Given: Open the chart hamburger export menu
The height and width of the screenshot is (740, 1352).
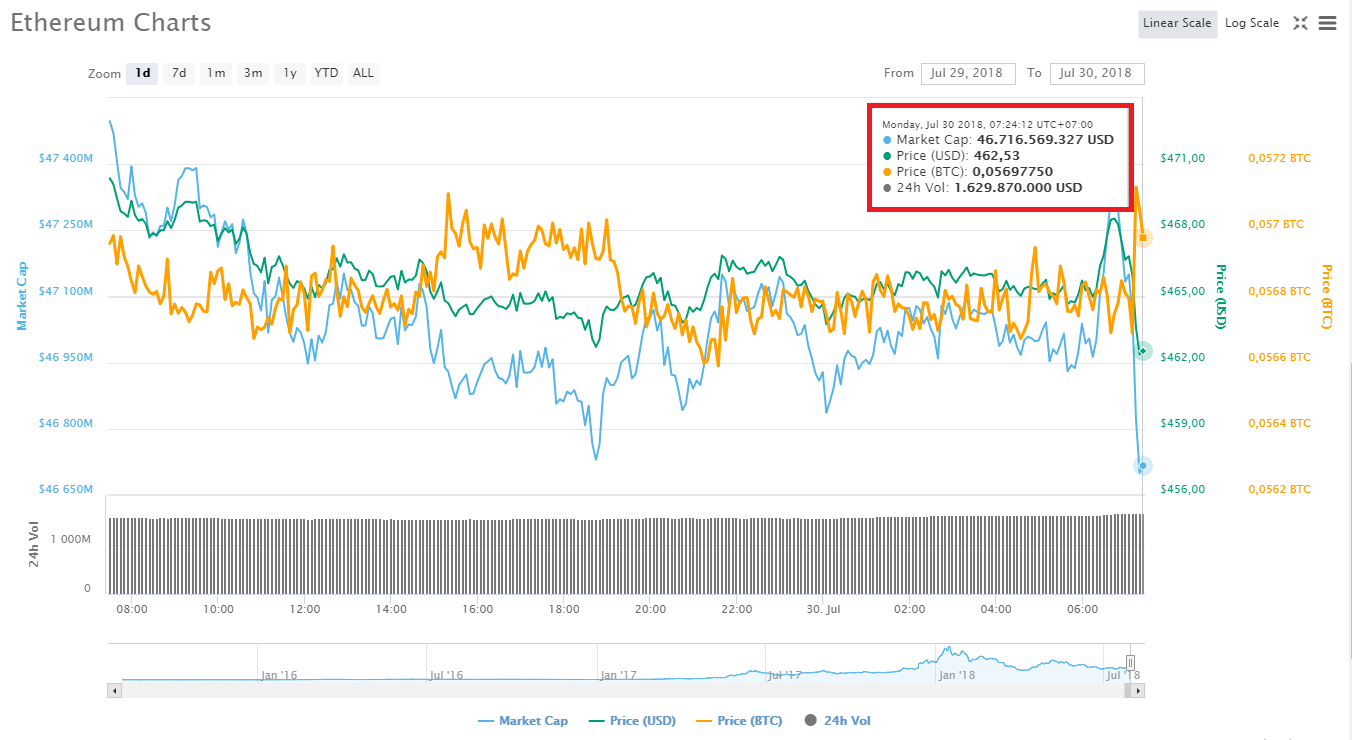Looking at the screenshot, I should (x=1327, y=23).
